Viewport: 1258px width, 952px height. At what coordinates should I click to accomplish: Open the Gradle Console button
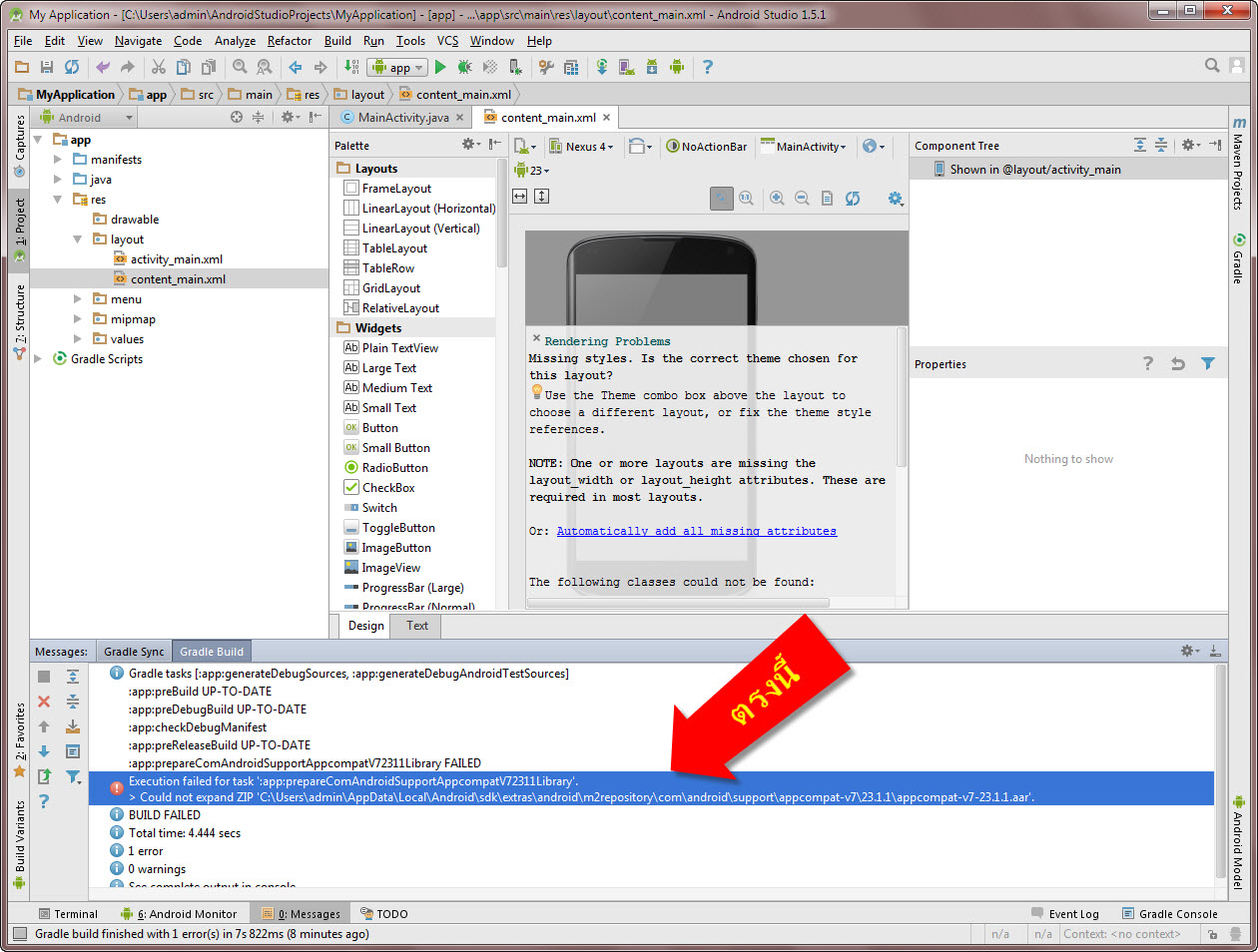pyautogui.click(x=1169, y=914)
